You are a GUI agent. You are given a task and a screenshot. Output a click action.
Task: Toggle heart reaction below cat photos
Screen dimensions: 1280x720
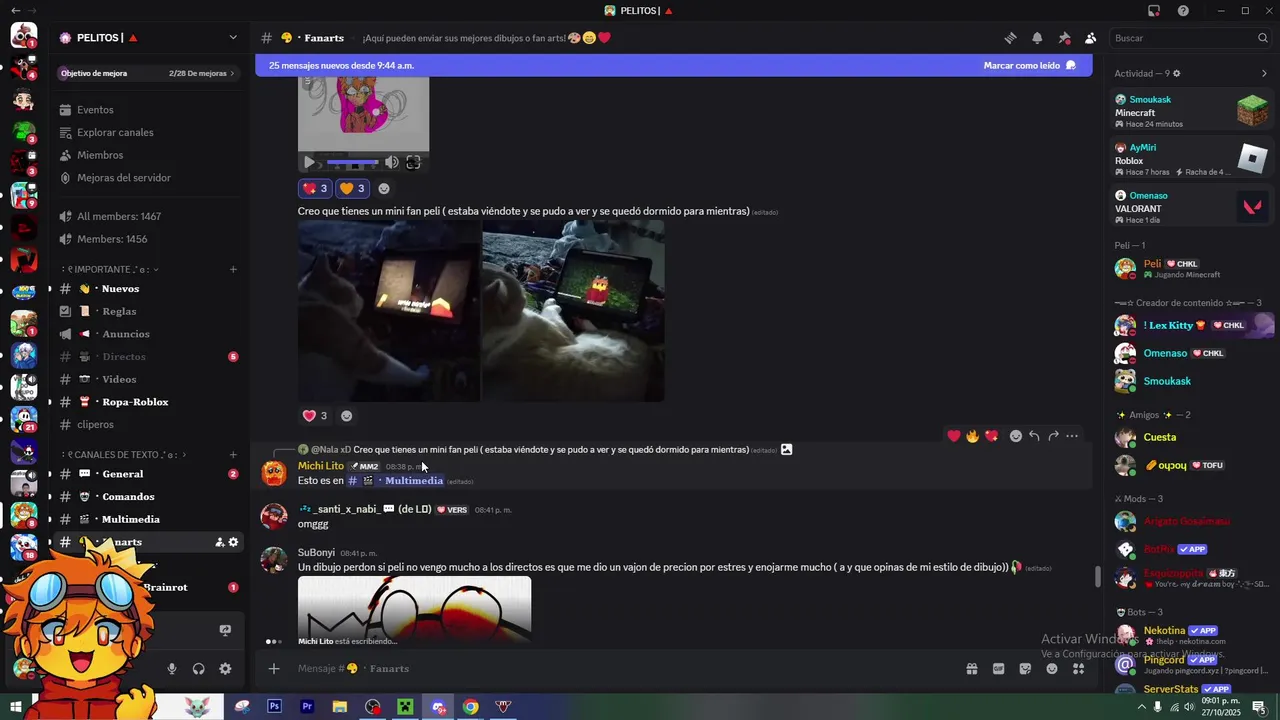click(315, 416)
